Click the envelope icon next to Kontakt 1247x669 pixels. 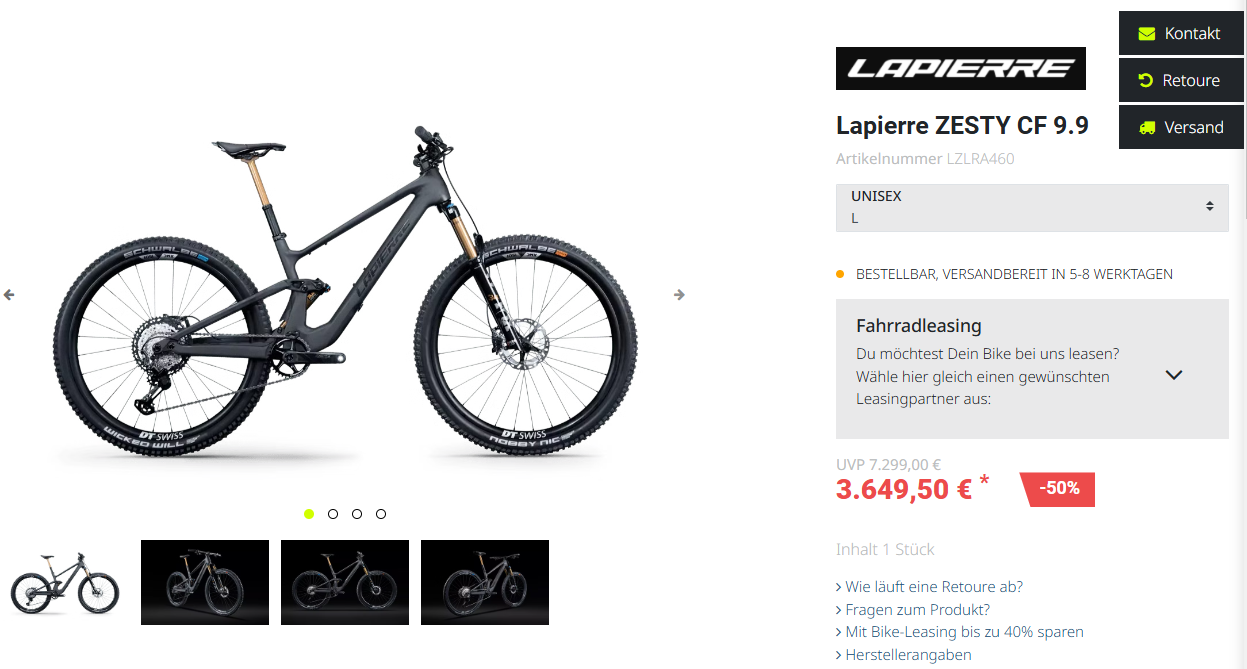tap(1146, 34)
